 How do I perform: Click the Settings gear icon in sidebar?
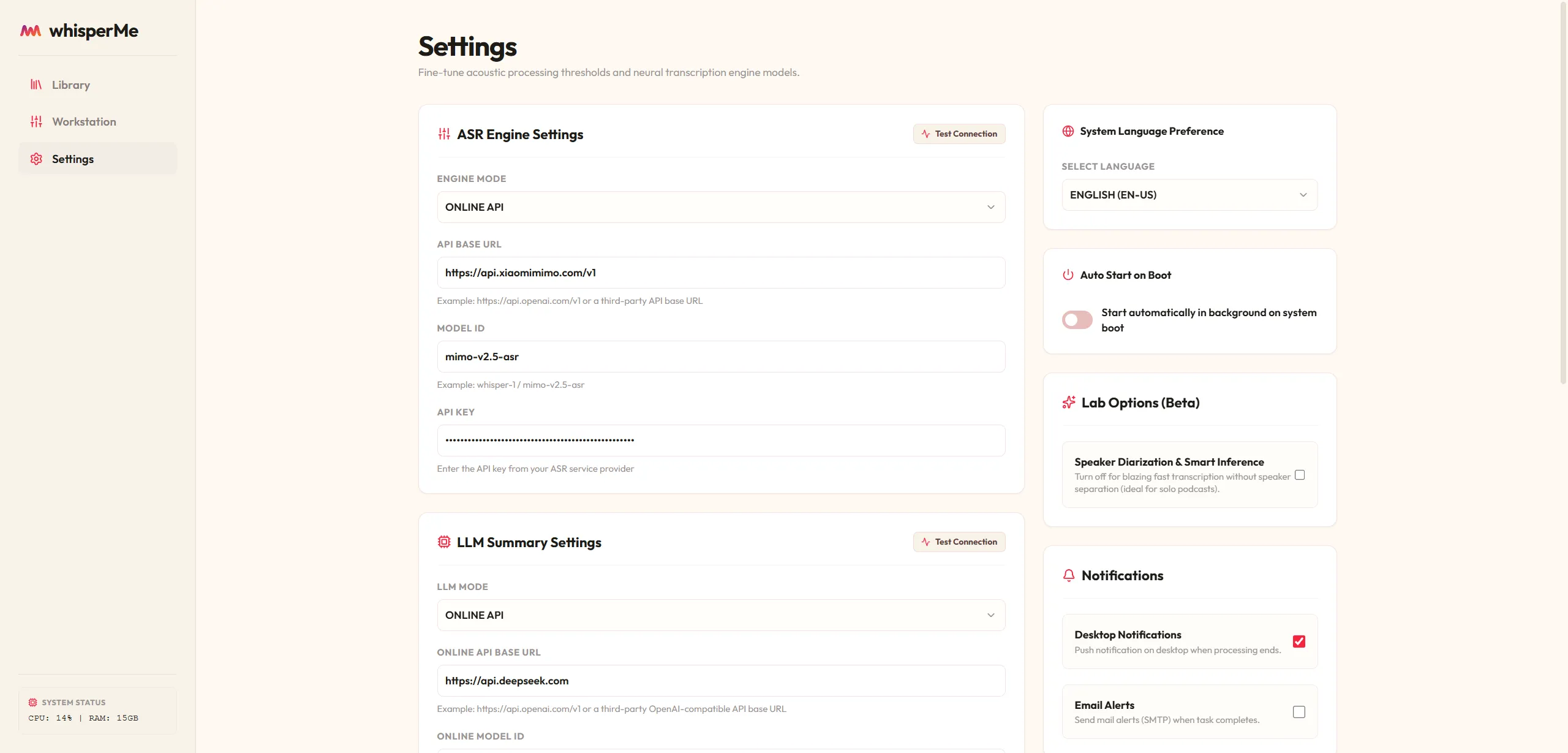coord(36,159)
